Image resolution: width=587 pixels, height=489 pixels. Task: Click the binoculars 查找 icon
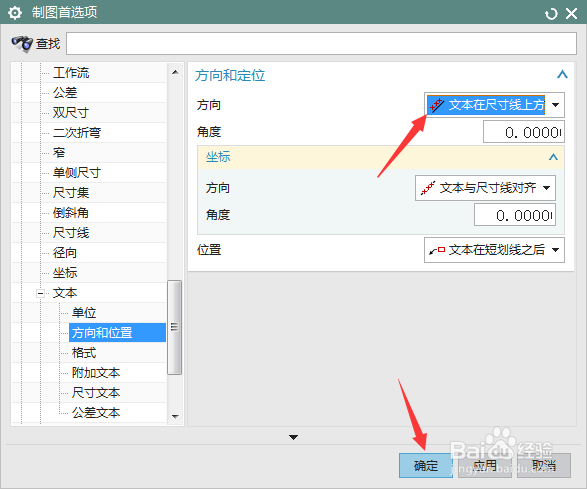tap(22, 44)
